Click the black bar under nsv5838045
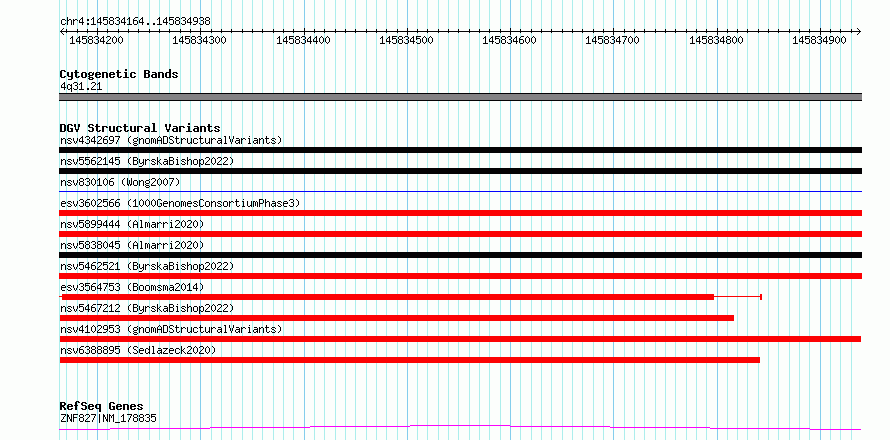 [460, 255]
